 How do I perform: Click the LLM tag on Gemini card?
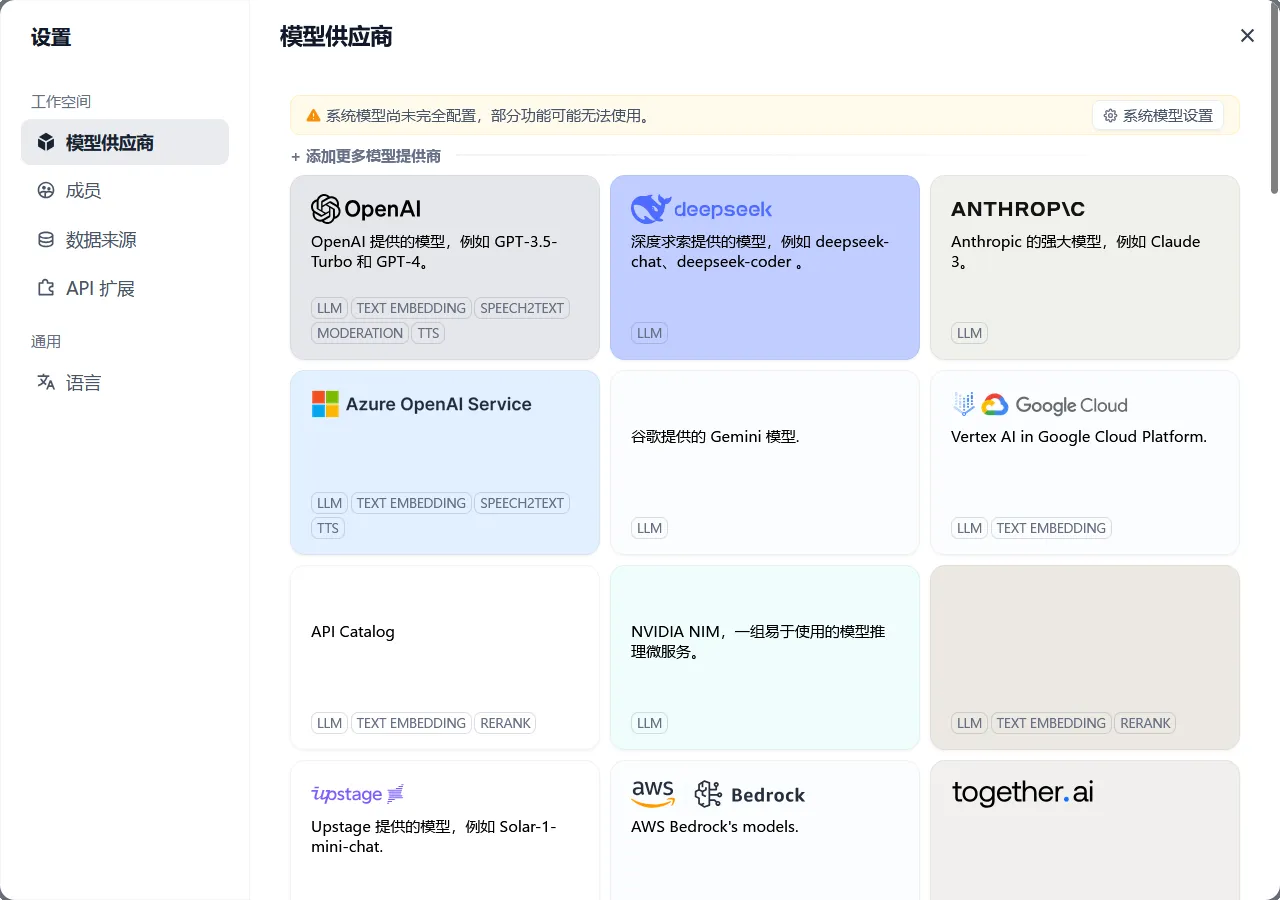coord(649,528)
